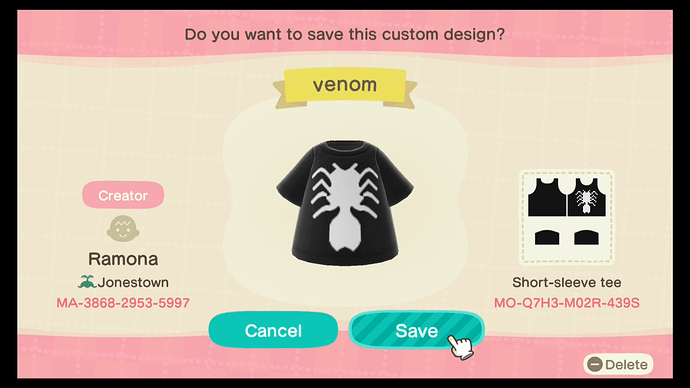The height and width of the screenshot is (388, 690).
Task: Click Ramona's creator face icon
Action: coord(123,229)
